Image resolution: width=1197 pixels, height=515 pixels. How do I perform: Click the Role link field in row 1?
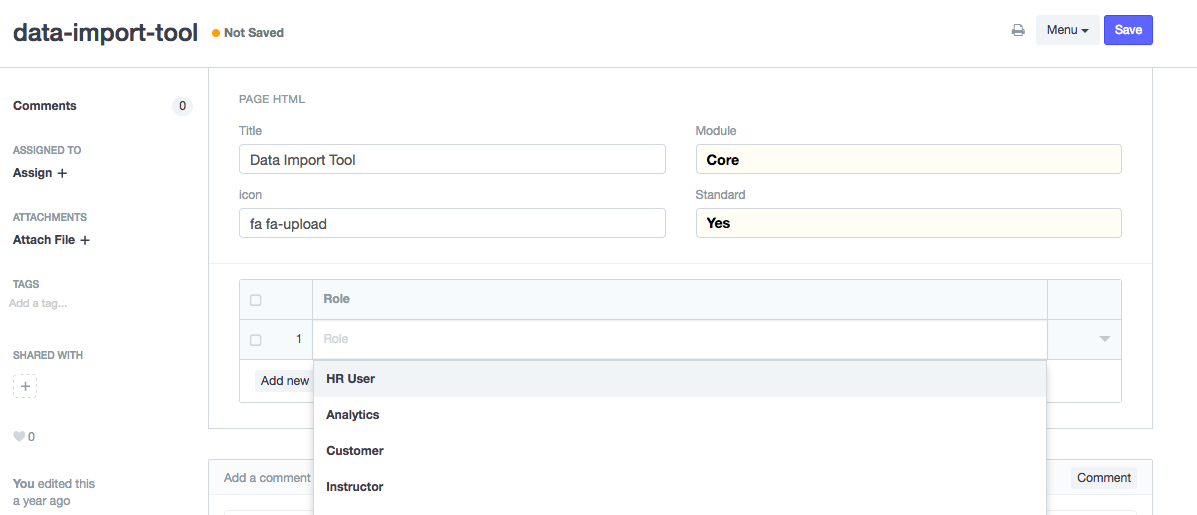(679, 340)
